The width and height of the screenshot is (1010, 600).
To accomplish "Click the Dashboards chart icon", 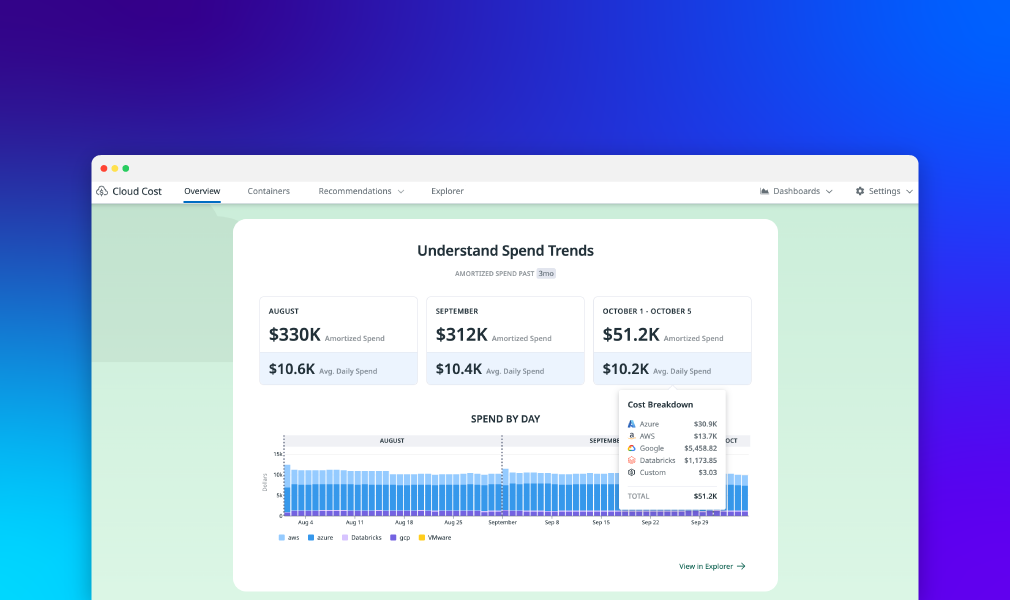I will click(x=765, y=191).
